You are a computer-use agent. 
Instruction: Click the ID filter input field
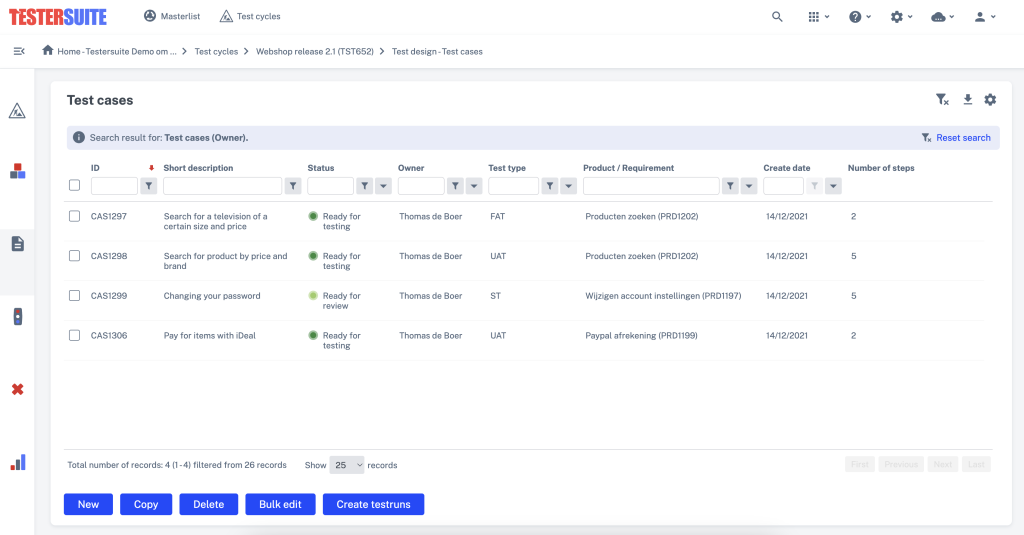click(x=114, y=186)
